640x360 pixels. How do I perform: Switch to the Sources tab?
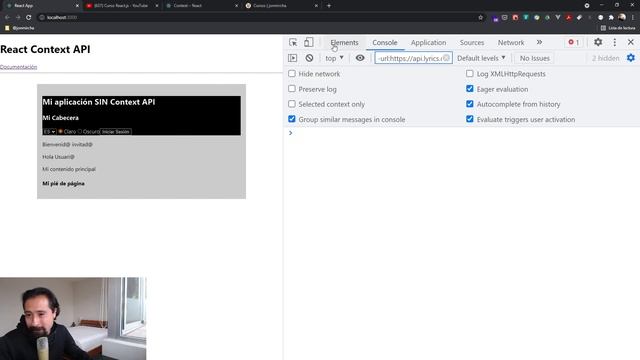point(472,42)
